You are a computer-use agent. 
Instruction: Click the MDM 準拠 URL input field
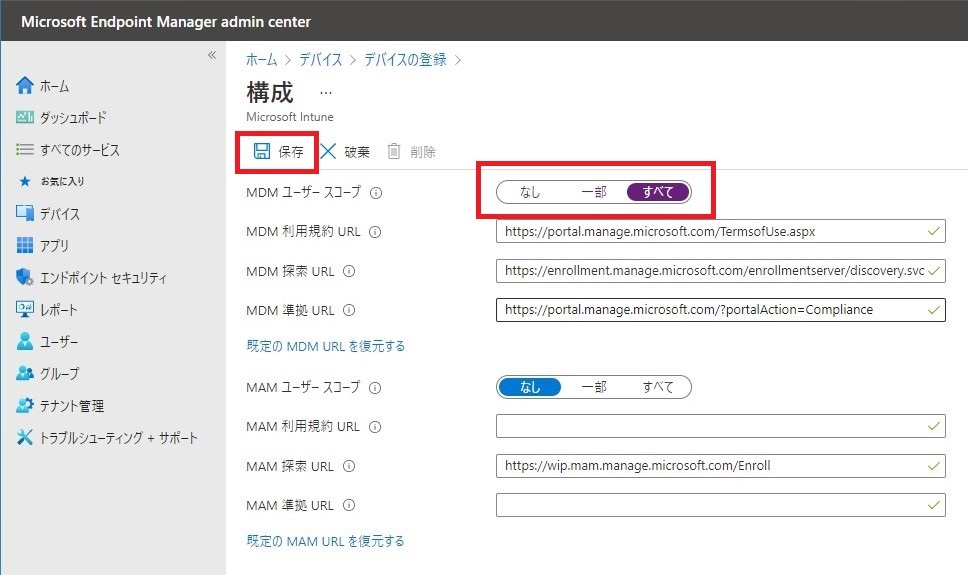click(720, 309)
